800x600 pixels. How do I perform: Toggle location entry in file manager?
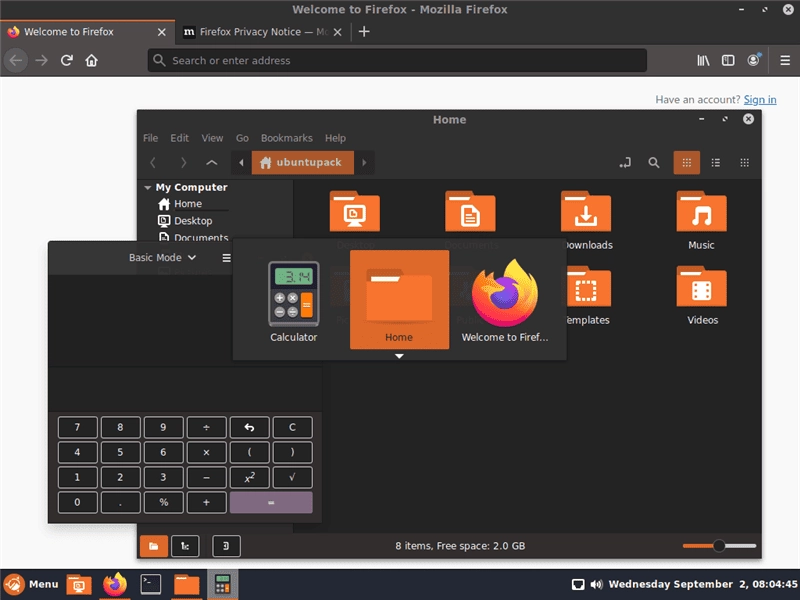point(625,163)
